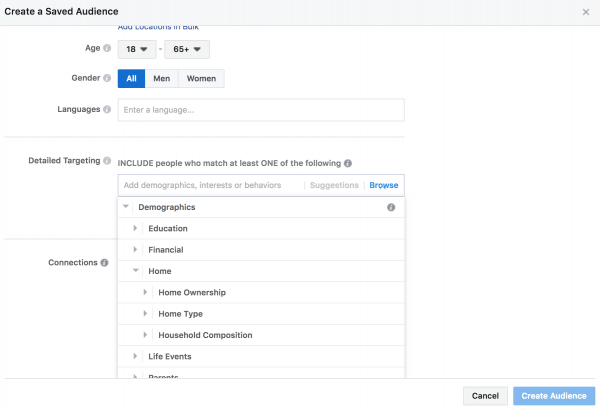Screen dimensions: 600x411
Task: Select the Home Type row label
Action: tap(181, 314)
